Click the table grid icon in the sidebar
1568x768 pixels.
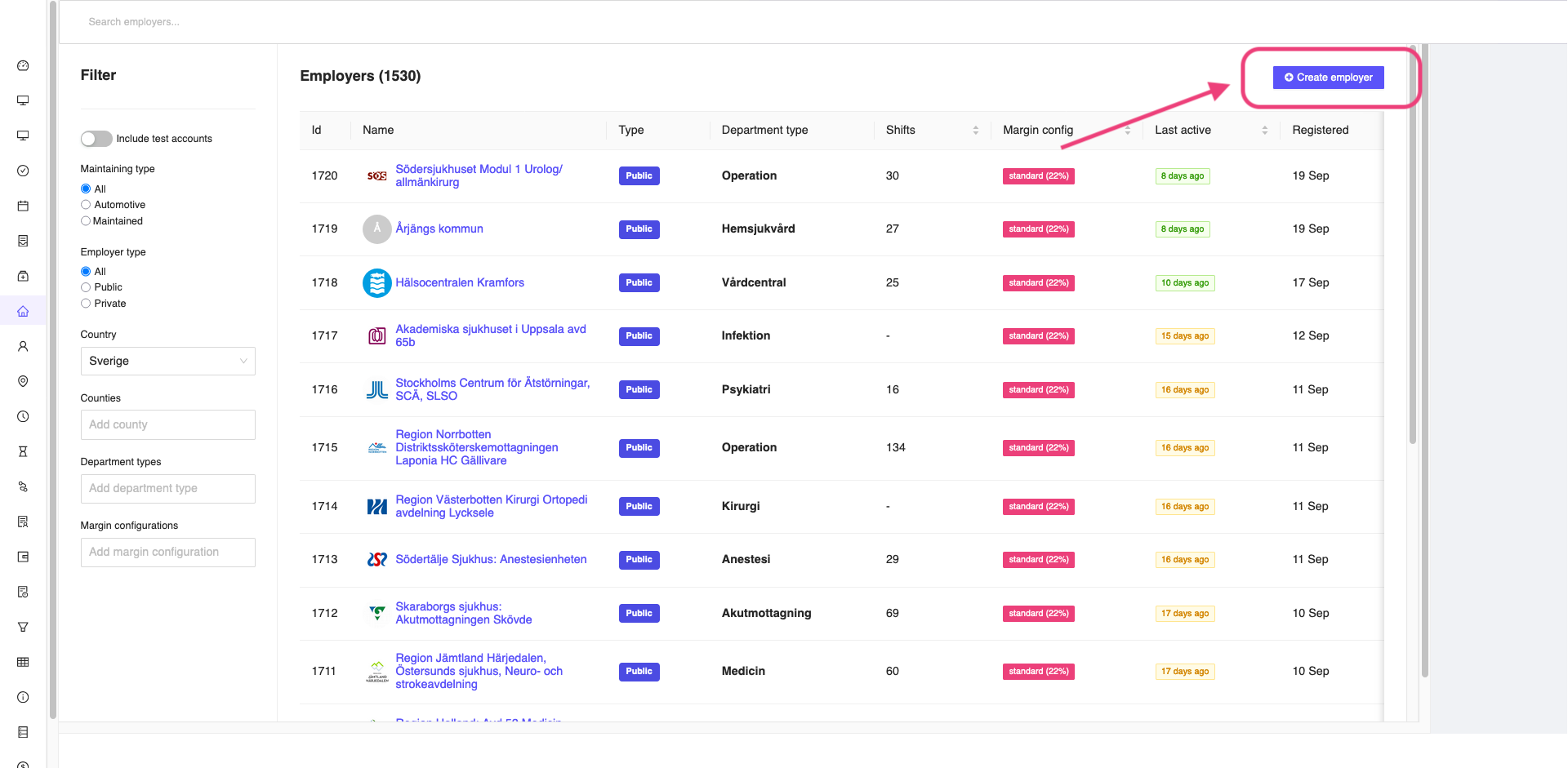point(23,662)
